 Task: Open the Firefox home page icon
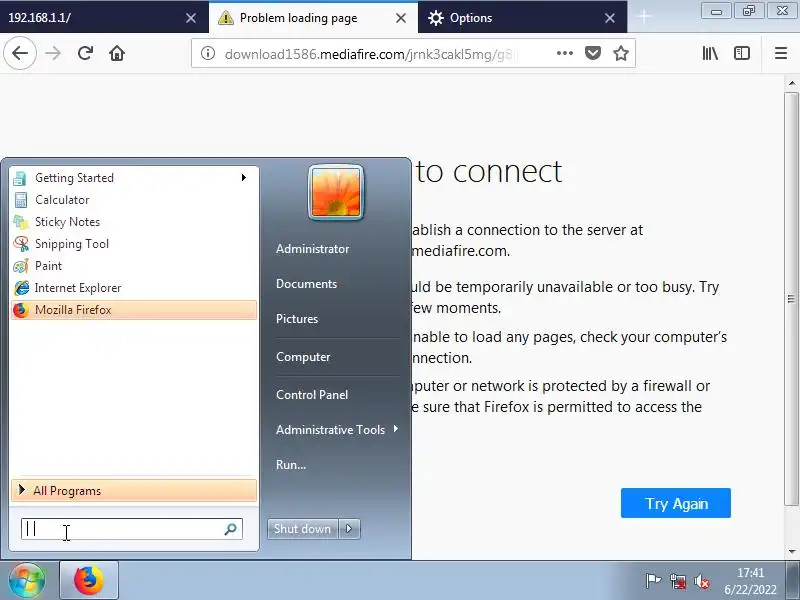tap(117, 53)
